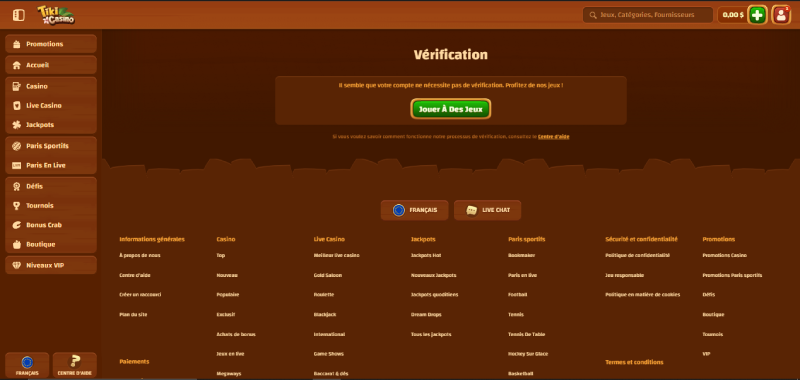800x380 pixels.
Task: Open the Promotions Casino link
Action: pyautogui.click(x=724, y=255)
